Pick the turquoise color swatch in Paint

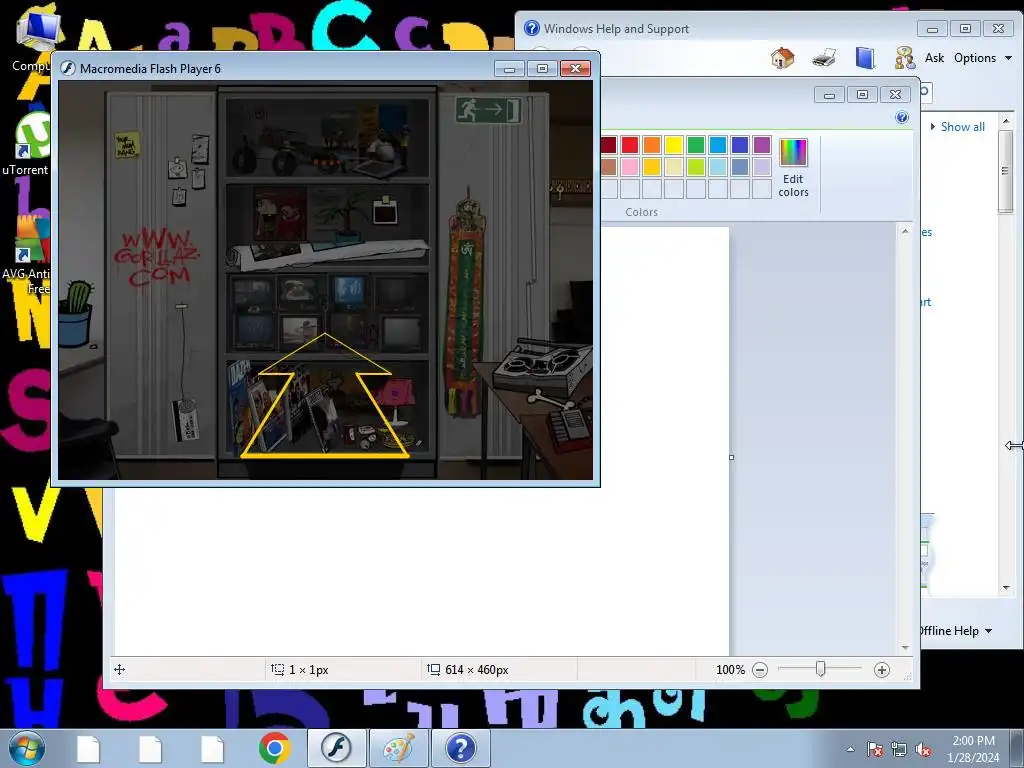[718, 144]
